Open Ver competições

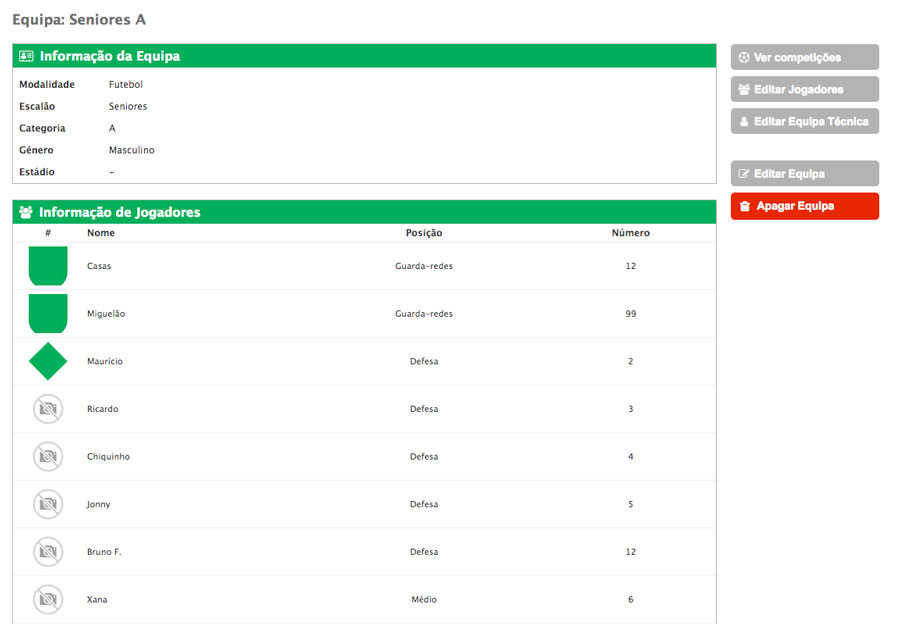point(804,57)
